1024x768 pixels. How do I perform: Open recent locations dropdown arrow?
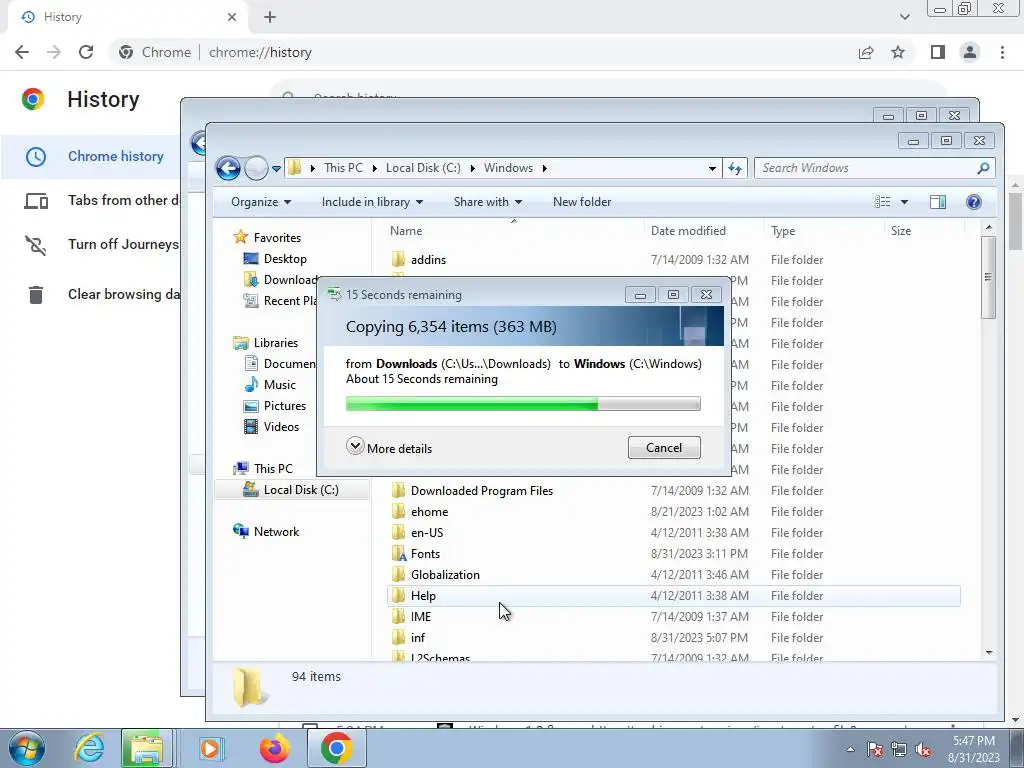(276, 169)
